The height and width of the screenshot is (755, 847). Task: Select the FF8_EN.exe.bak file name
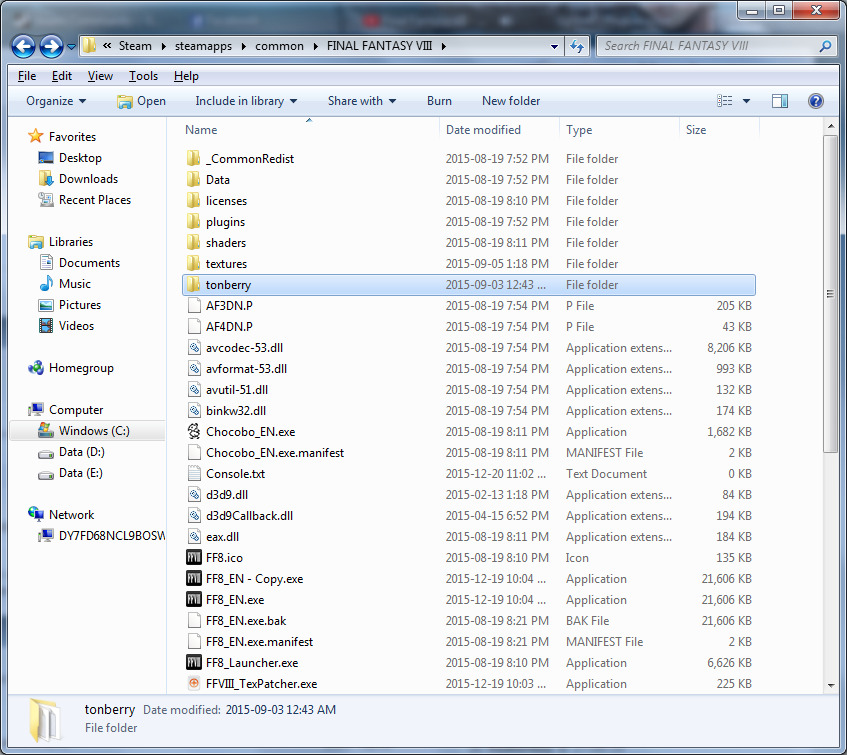click(x=246, y=621)
